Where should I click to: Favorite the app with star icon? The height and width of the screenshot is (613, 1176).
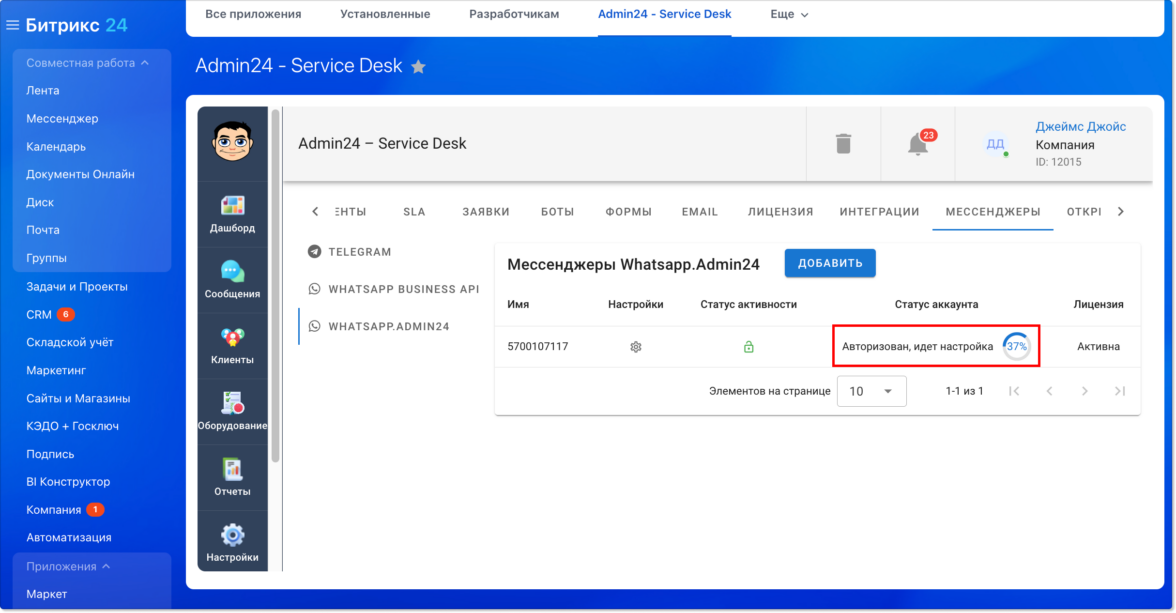[419, 67]
